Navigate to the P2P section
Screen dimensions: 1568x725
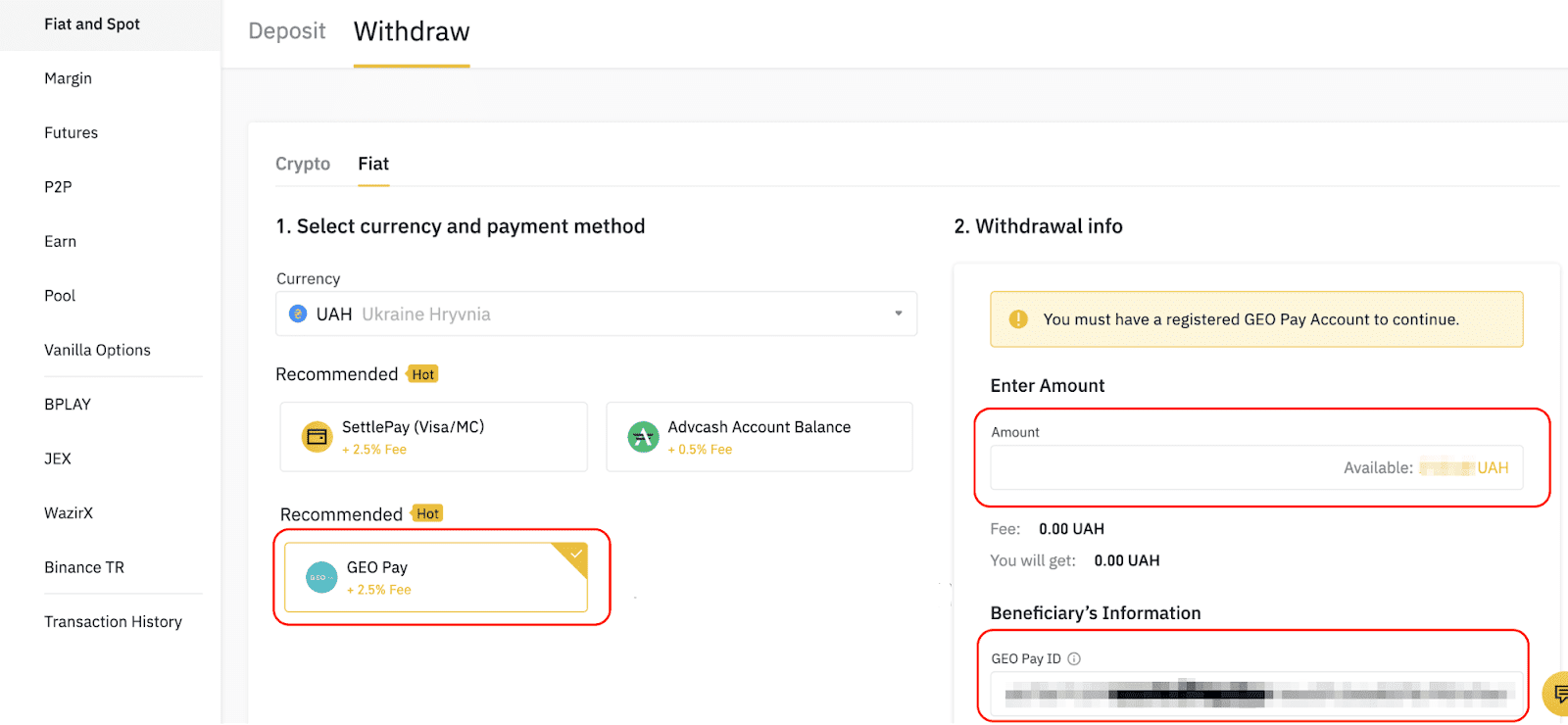coord(58,186)
